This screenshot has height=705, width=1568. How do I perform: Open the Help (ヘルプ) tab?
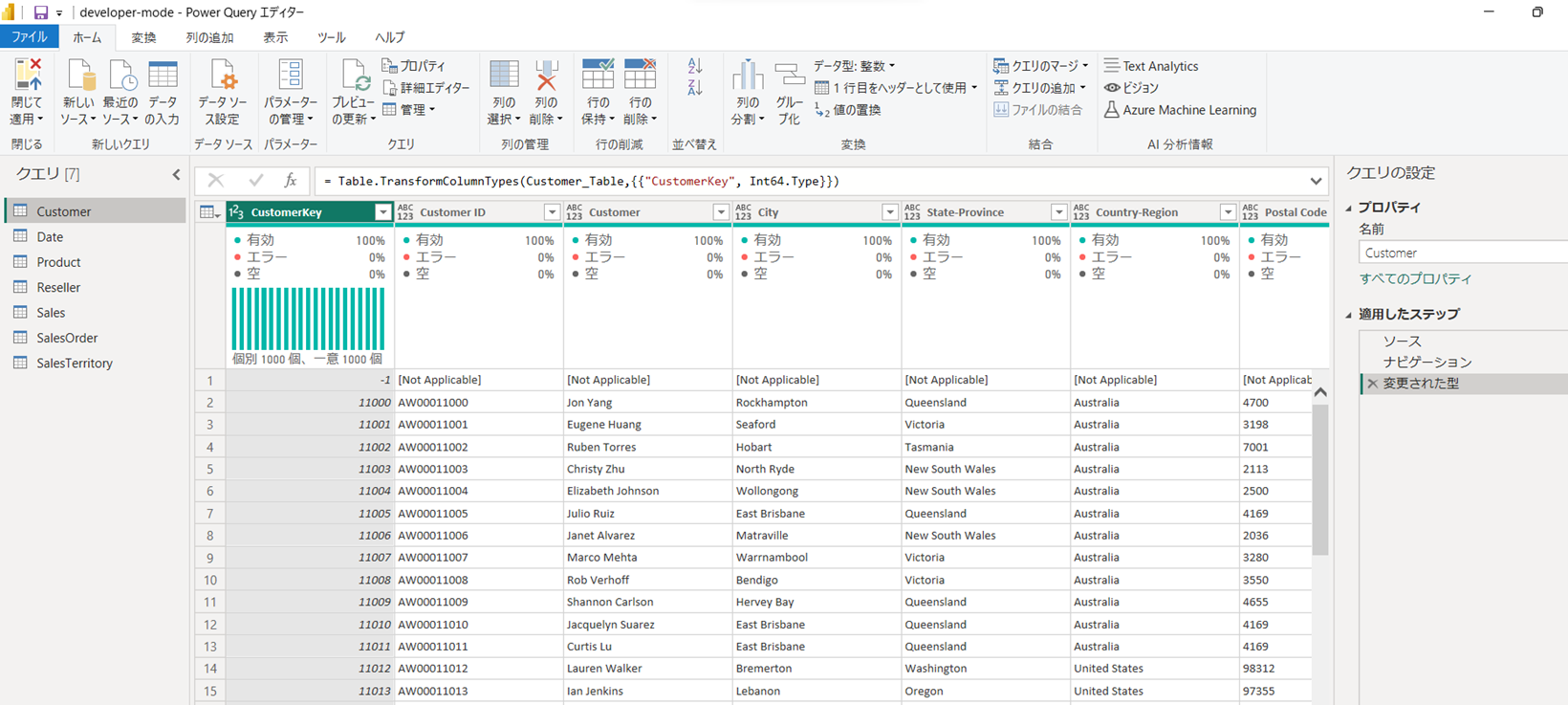[389, 37]
